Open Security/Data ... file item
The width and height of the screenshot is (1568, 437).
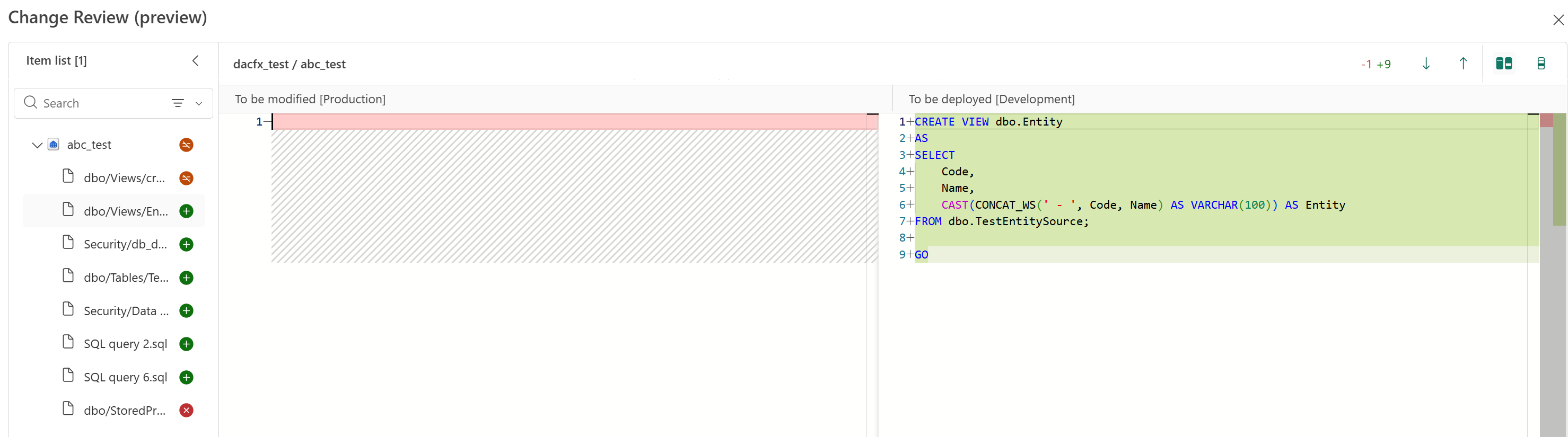126,310
